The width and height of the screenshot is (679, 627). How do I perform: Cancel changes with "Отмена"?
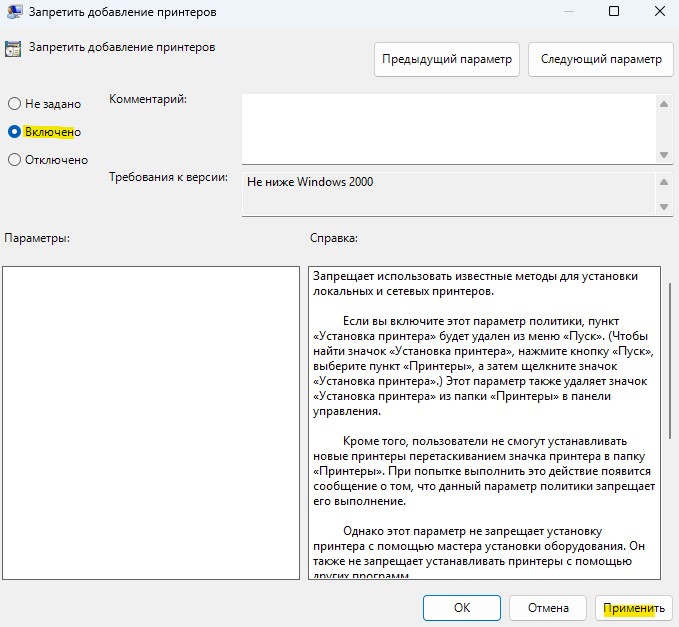(548, 608)
